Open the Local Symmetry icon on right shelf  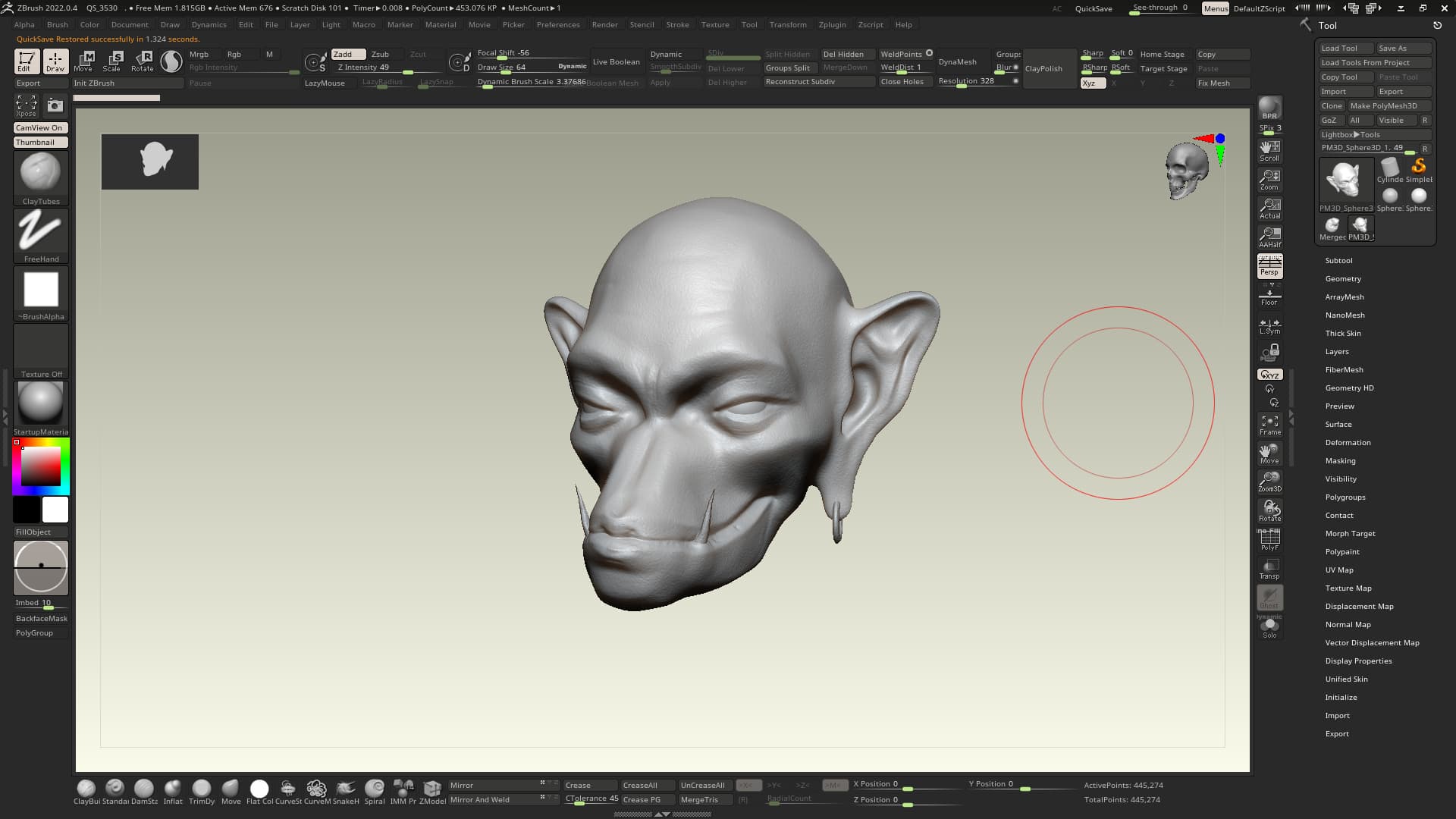coord(1270,326)
